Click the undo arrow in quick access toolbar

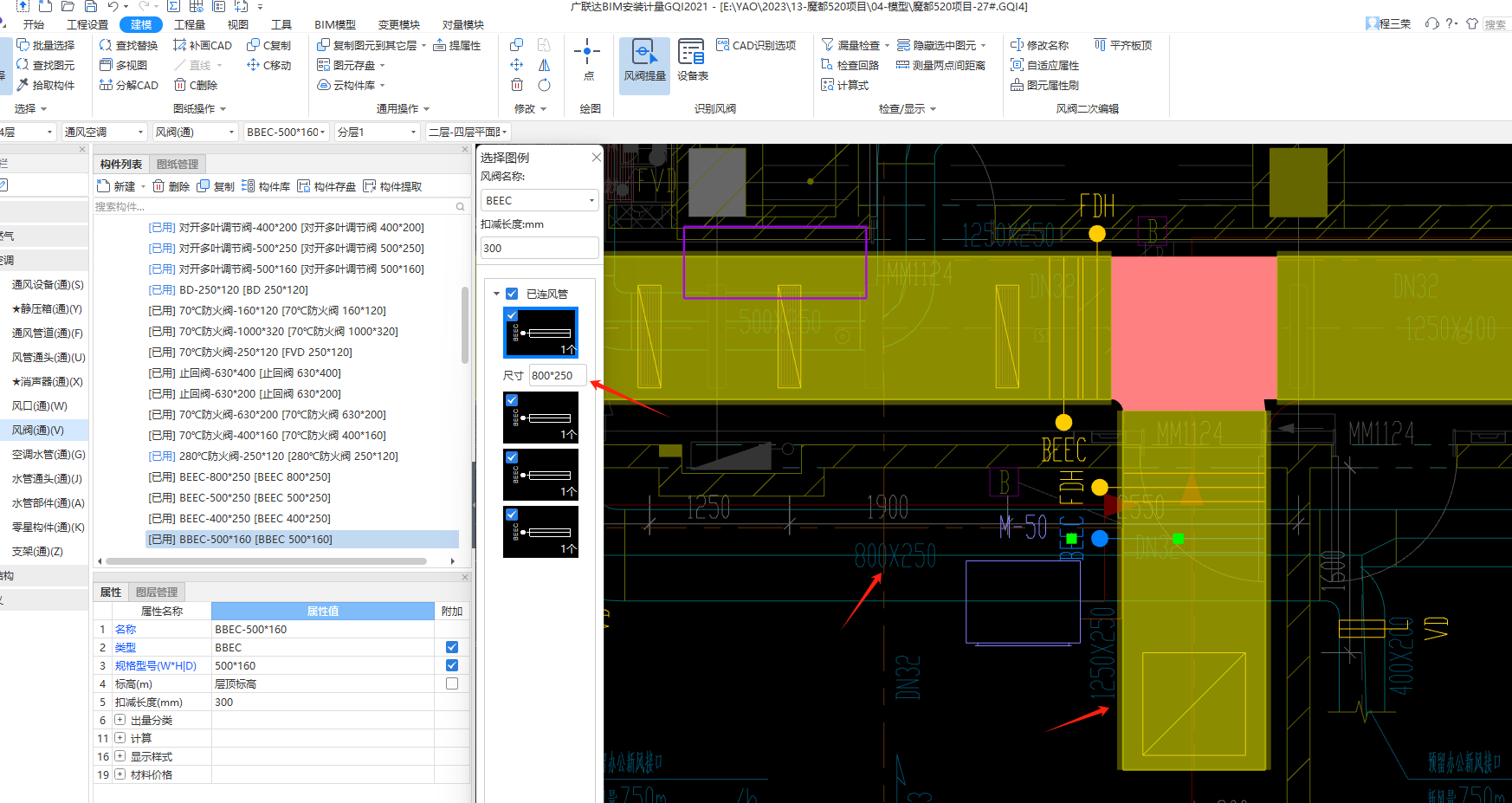pyautogui.click(x=113, y=6)
